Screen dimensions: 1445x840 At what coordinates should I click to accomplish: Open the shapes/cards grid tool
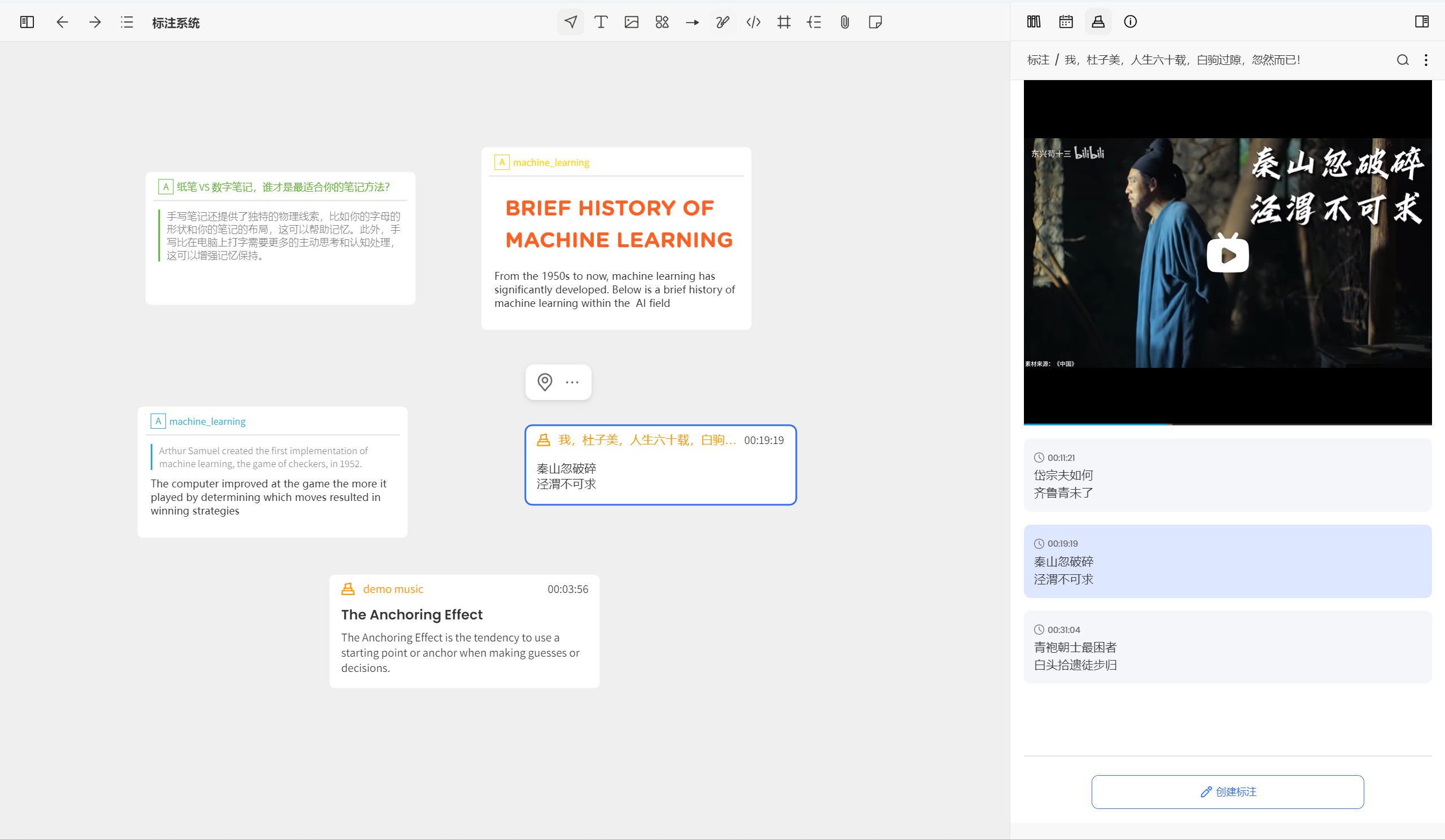click(662, 23)
